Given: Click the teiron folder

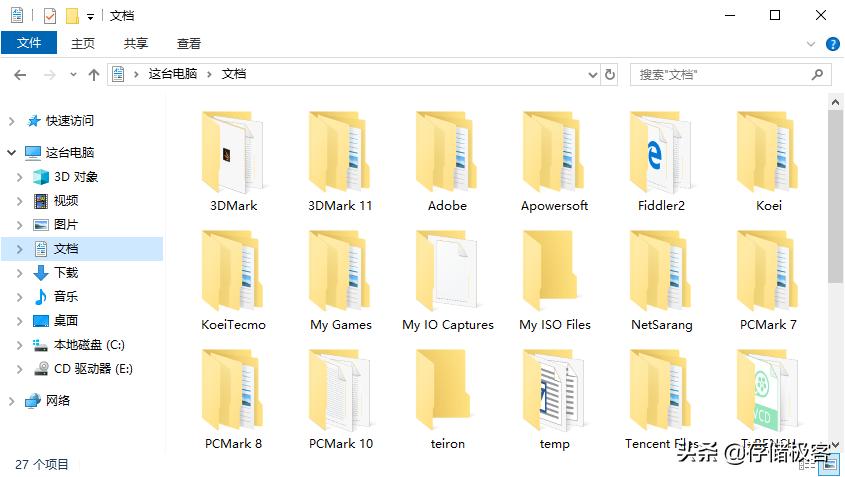Looking at the screenshot, I should (447, 400).
